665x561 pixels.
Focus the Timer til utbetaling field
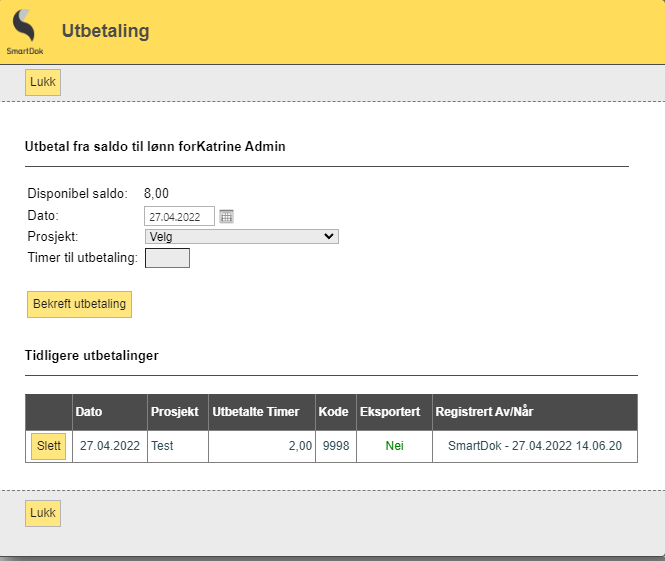click(x=167, y=258)
